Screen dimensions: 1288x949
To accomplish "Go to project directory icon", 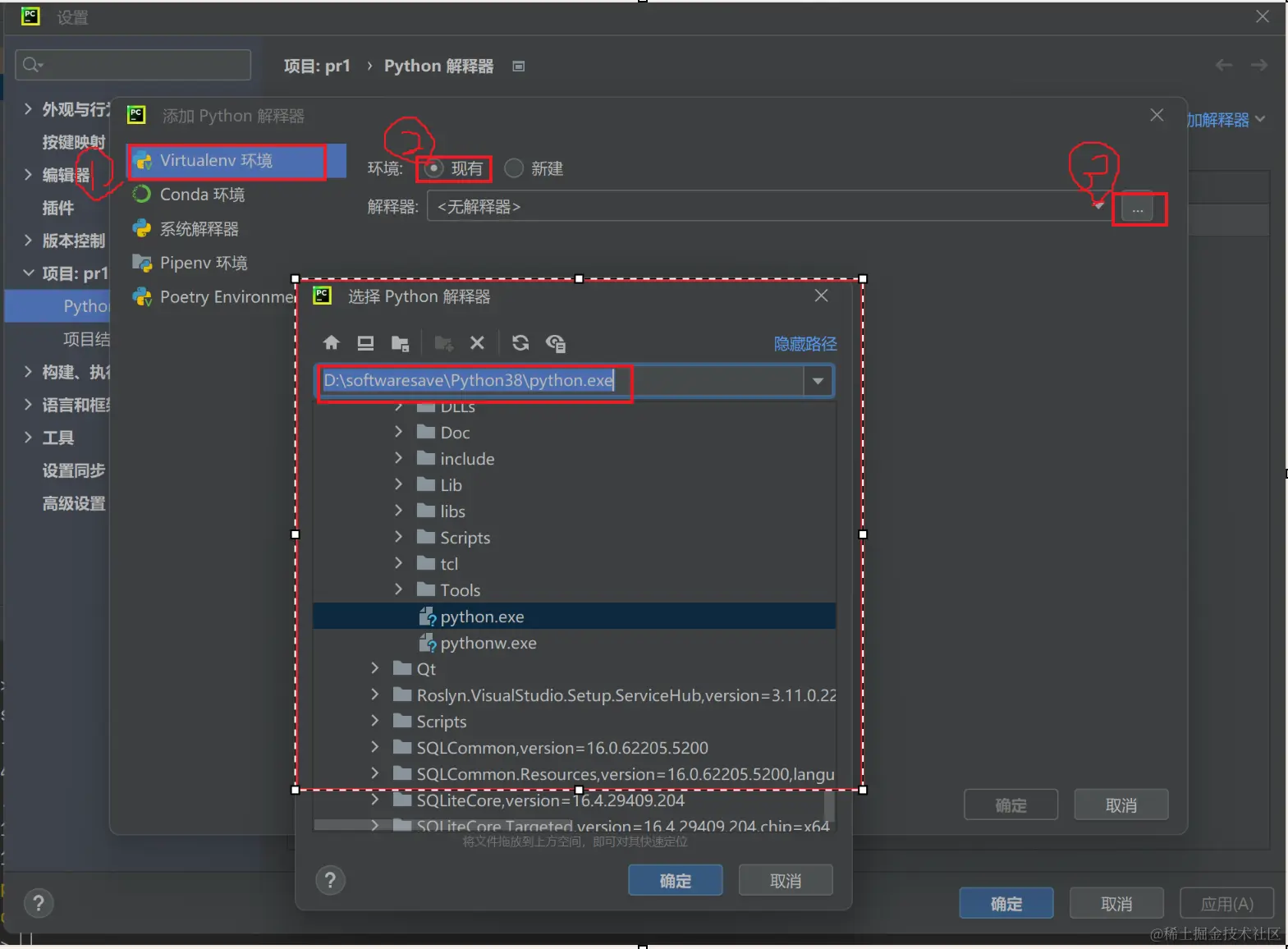I will pos(401,343).
